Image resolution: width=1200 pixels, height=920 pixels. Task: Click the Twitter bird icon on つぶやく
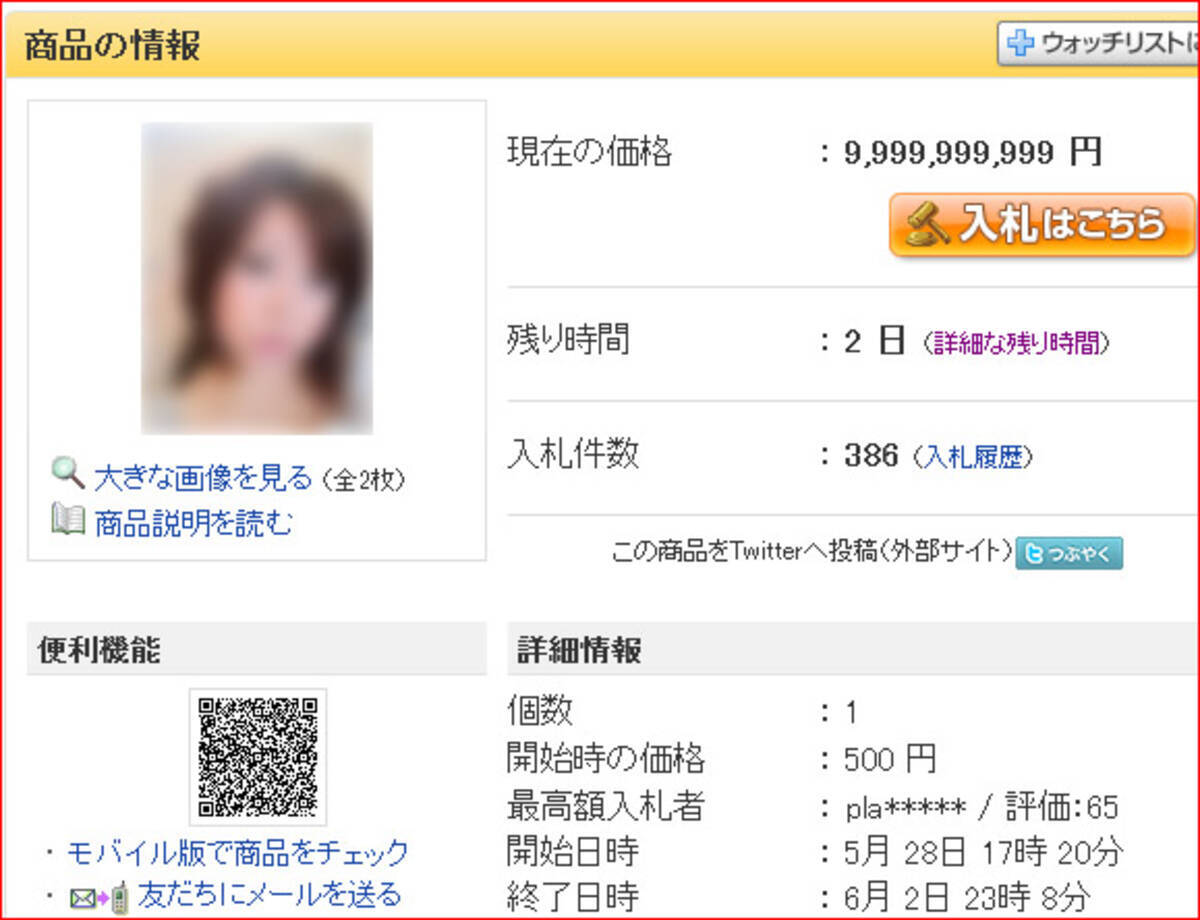(x=1035, y=553)
